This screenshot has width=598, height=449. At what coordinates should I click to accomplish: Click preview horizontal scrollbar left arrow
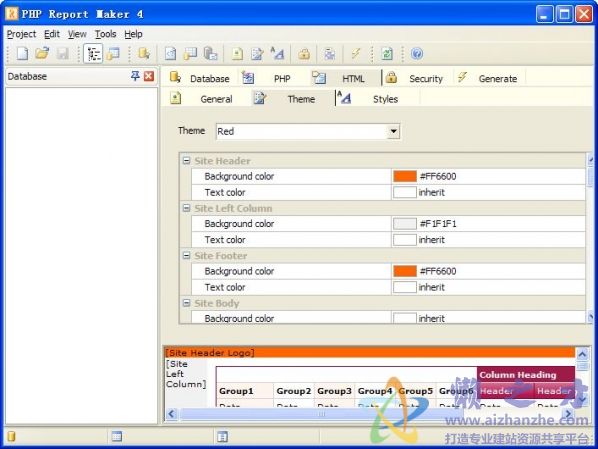click(172, 414)
